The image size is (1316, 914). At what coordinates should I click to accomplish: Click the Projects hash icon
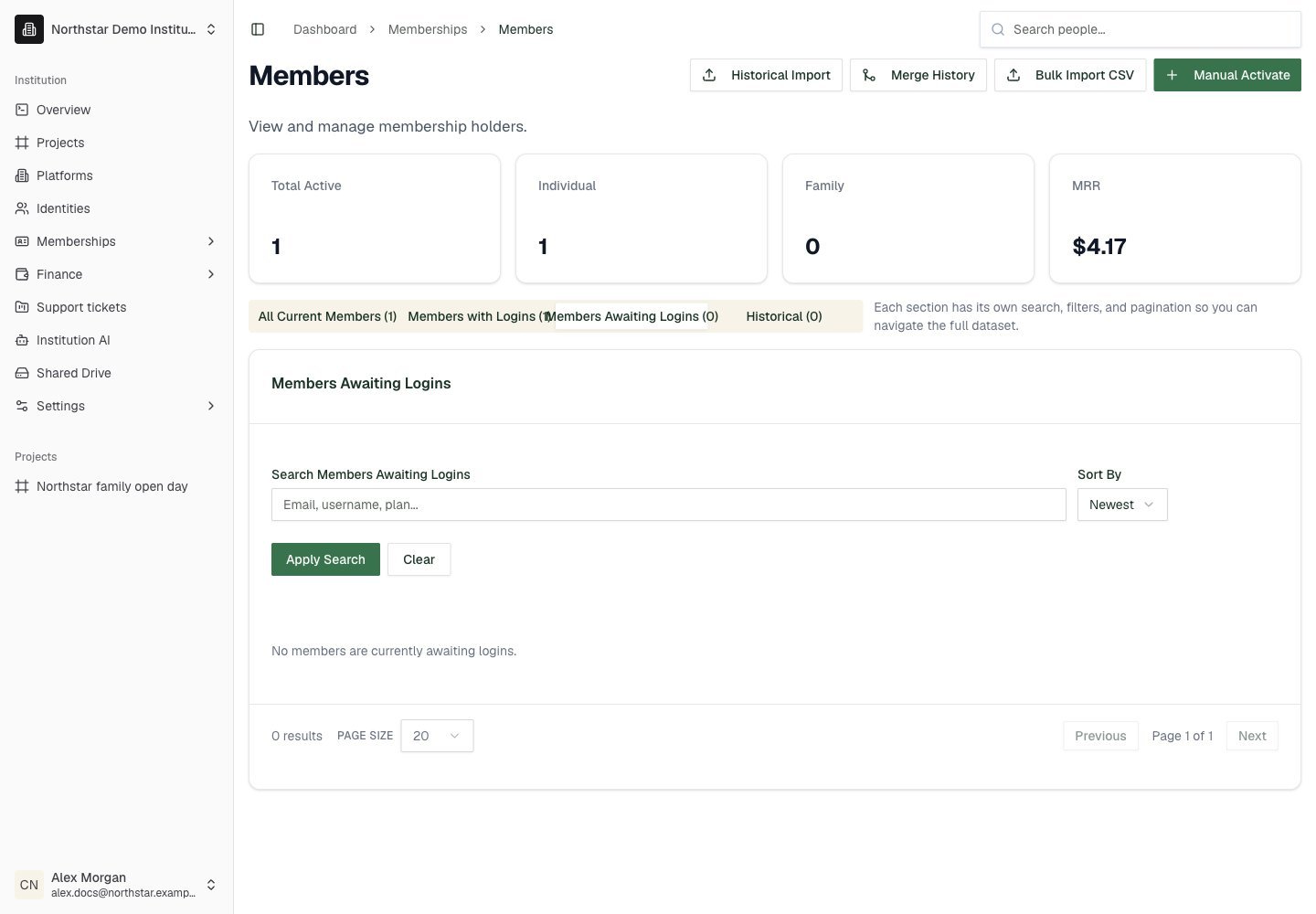[x=22, y=143]
